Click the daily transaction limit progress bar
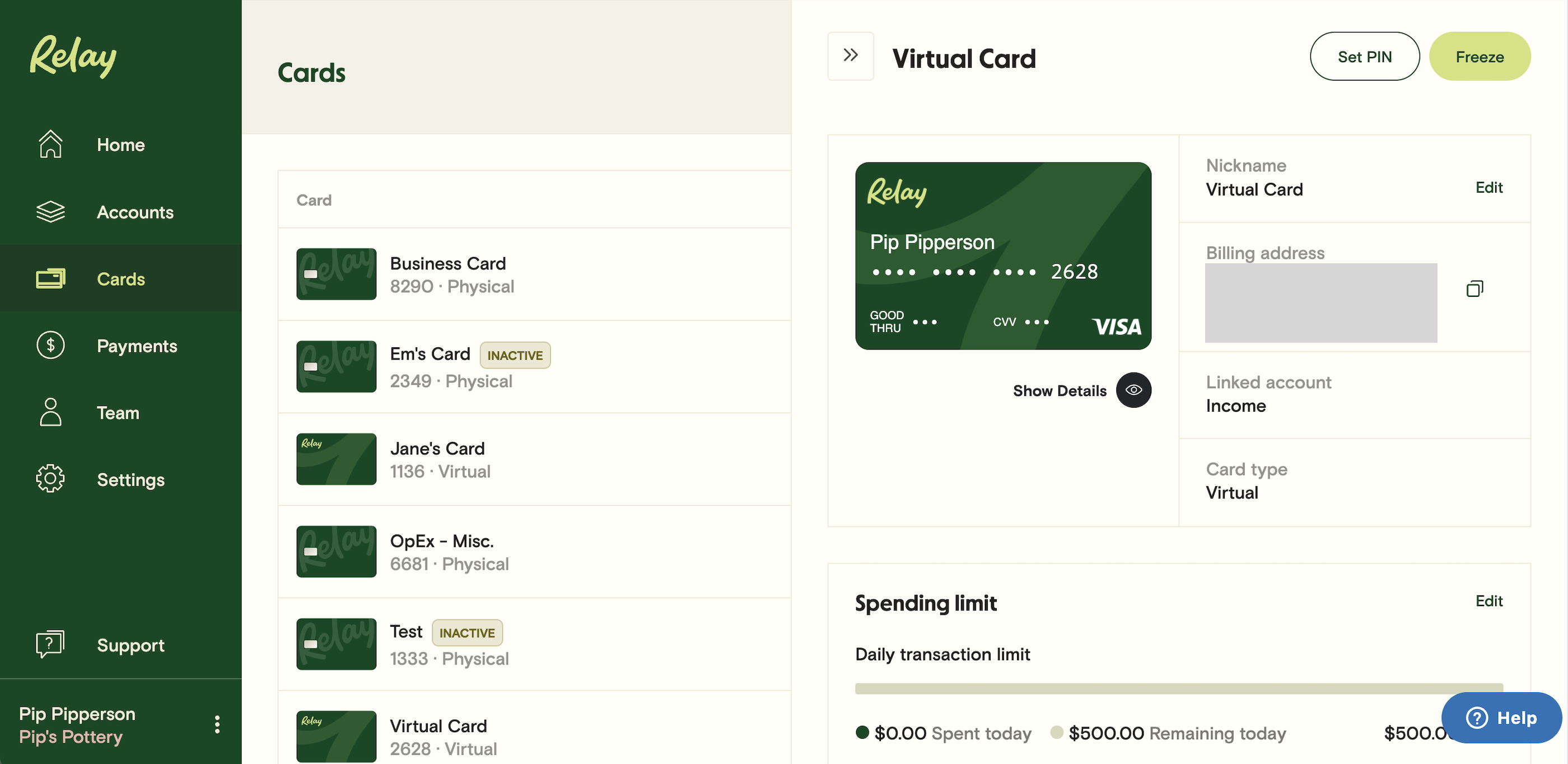 (1178, 688)
